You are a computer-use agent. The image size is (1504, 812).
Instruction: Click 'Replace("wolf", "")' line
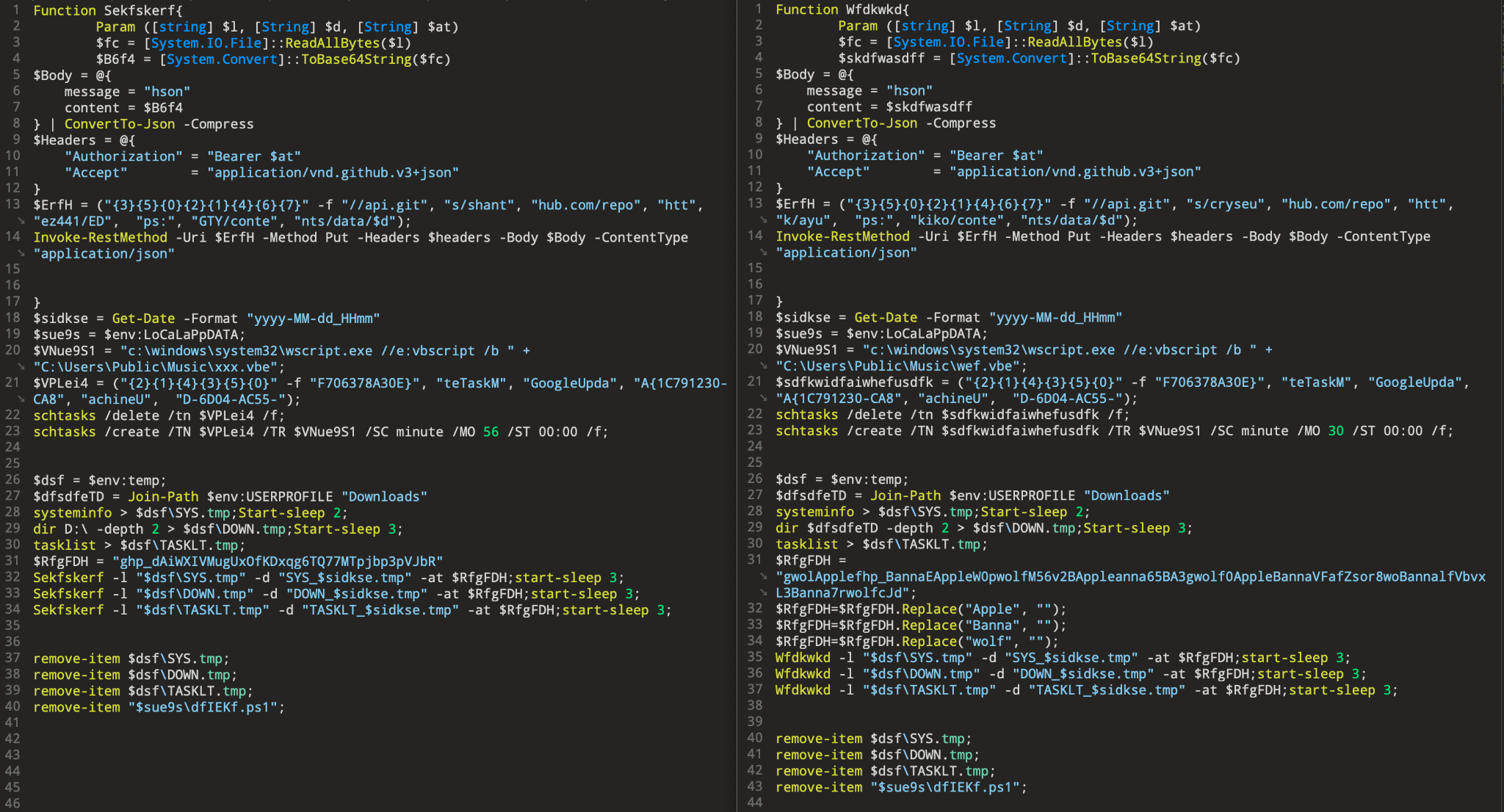tap(917, 642)
